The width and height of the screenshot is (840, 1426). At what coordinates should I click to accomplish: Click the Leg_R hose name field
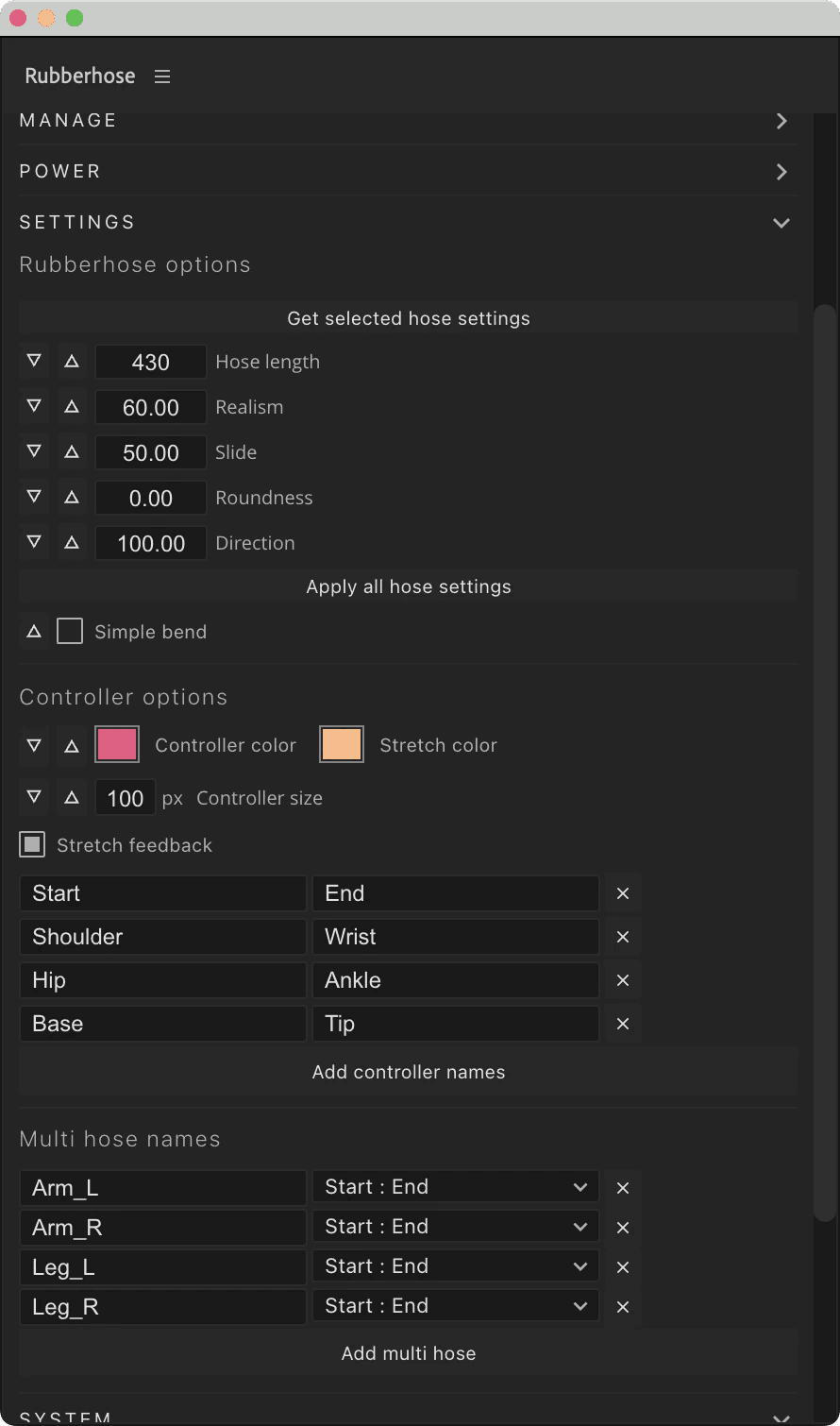tap(162, 1307)
